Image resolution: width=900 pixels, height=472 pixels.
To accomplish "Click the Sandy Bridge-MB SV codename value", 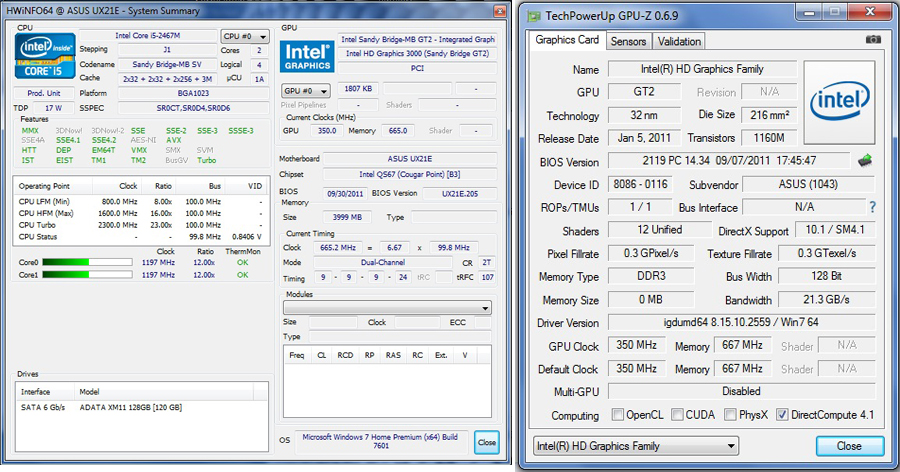I will pos(166,64).
